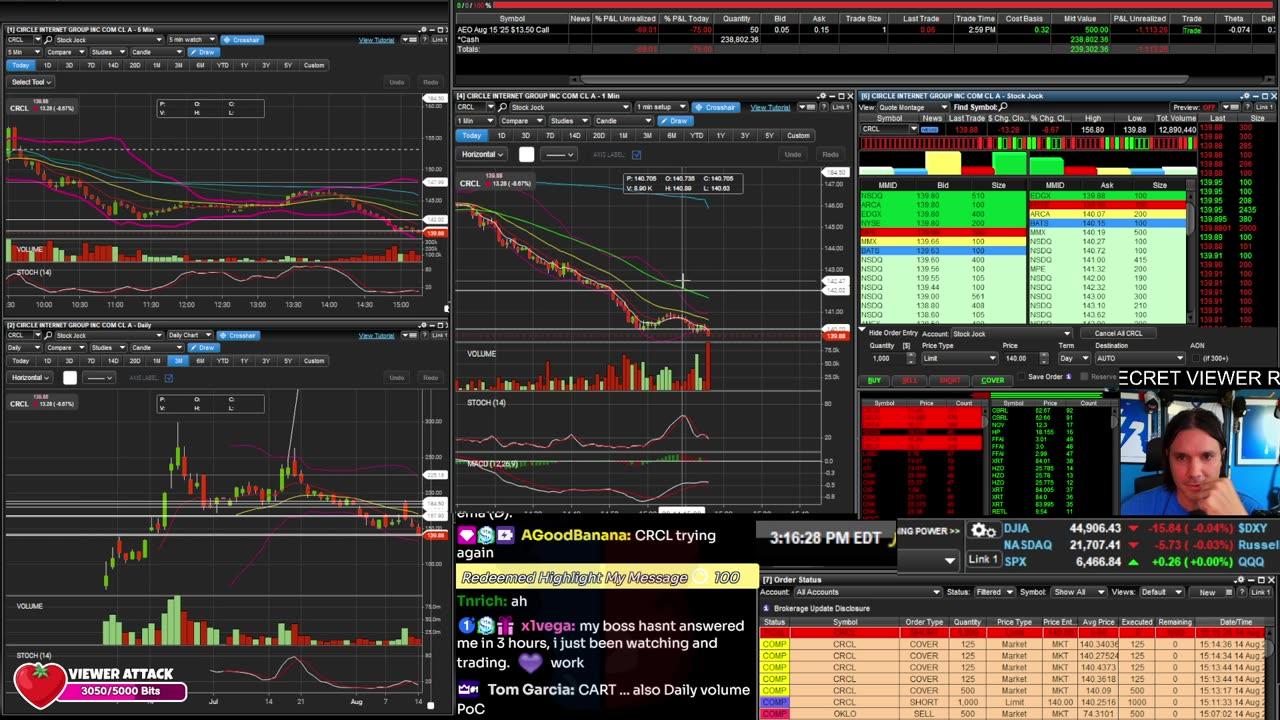The width and height of the screenshot is (1280, 720).
Task: Toggle Crosshair in the 1 Min chart
Action: 715,107
